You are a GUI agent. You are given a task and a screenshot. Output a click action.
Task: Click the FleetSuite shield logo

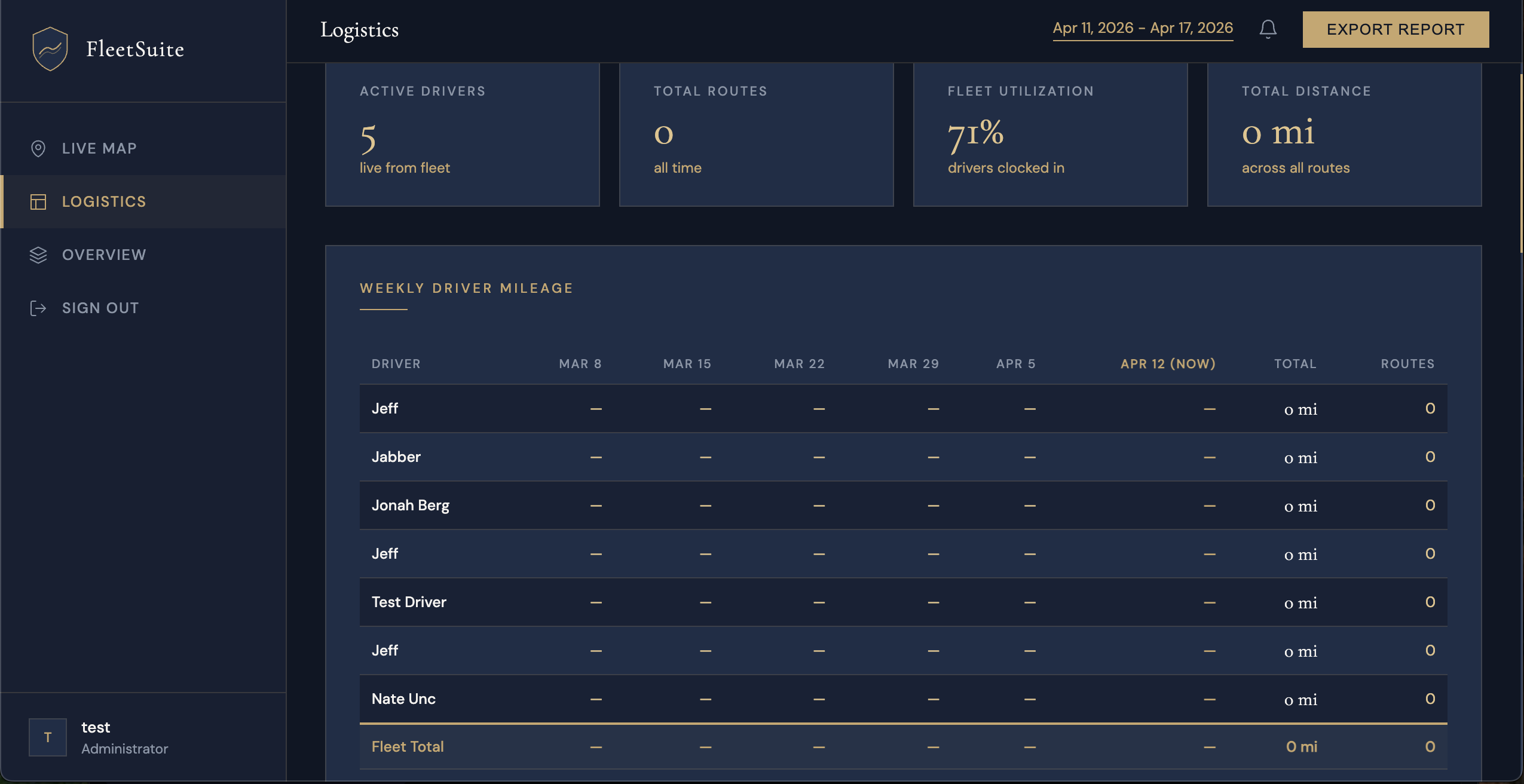pyautogui.click(x=51, y=48)
